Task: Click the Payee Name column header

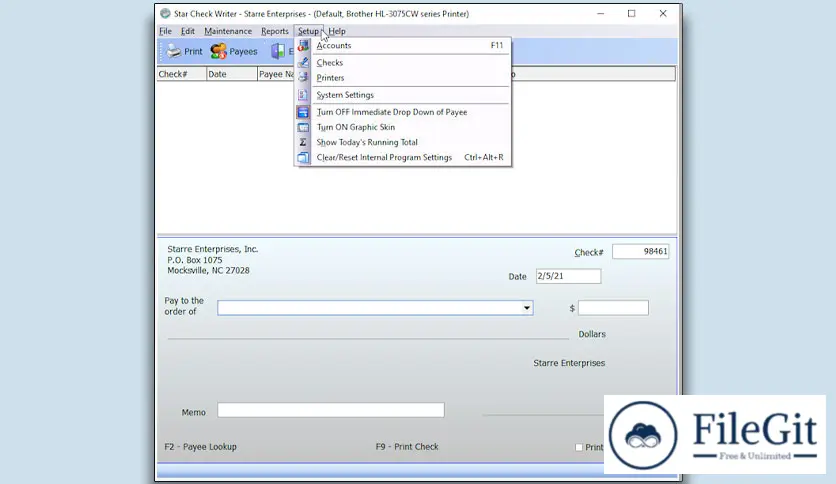Action: tap(276, 74)
